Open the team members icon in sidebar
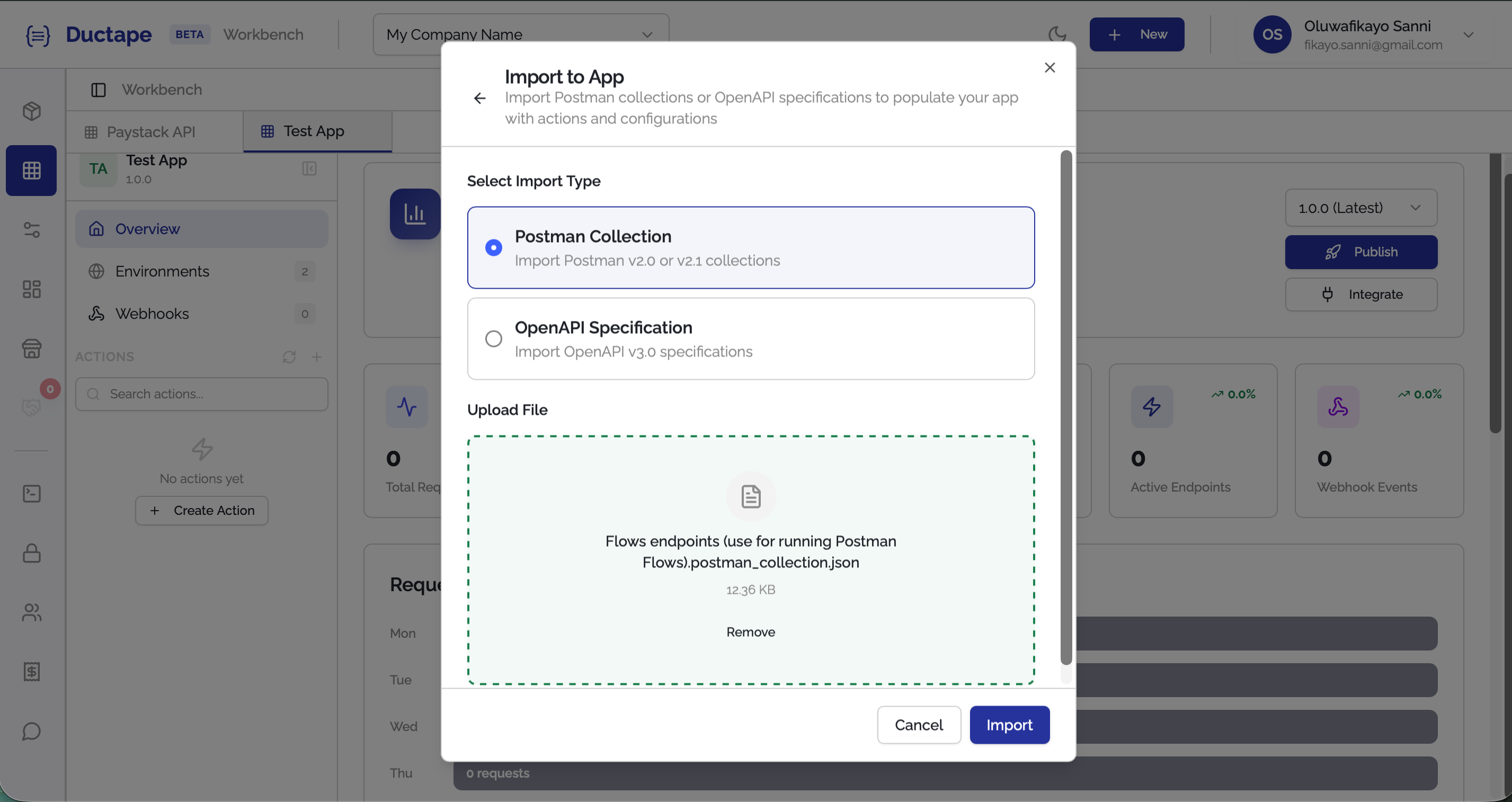 click(31, 613)
